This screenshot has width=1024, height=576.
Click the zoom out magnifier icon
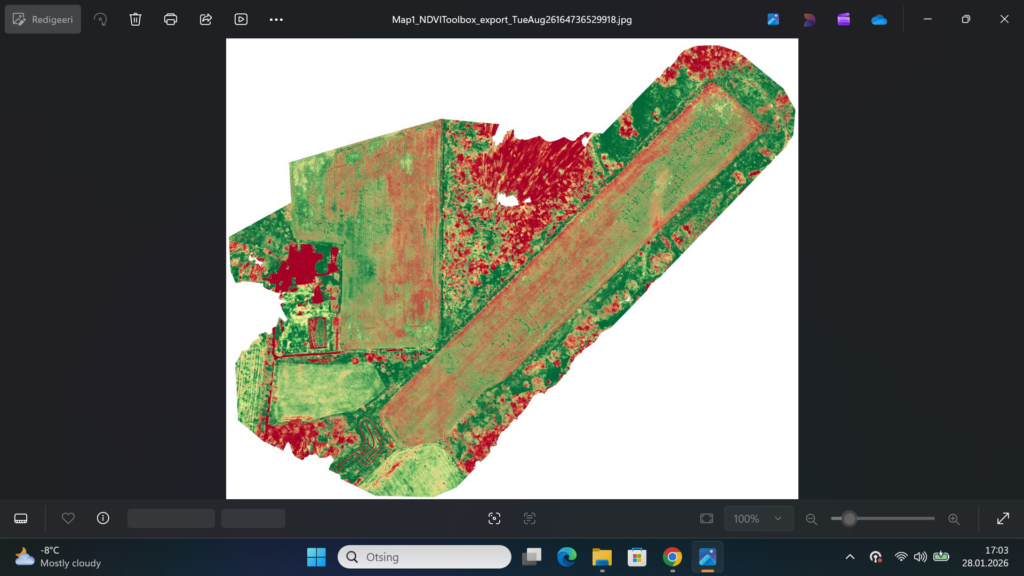point(812,519)
